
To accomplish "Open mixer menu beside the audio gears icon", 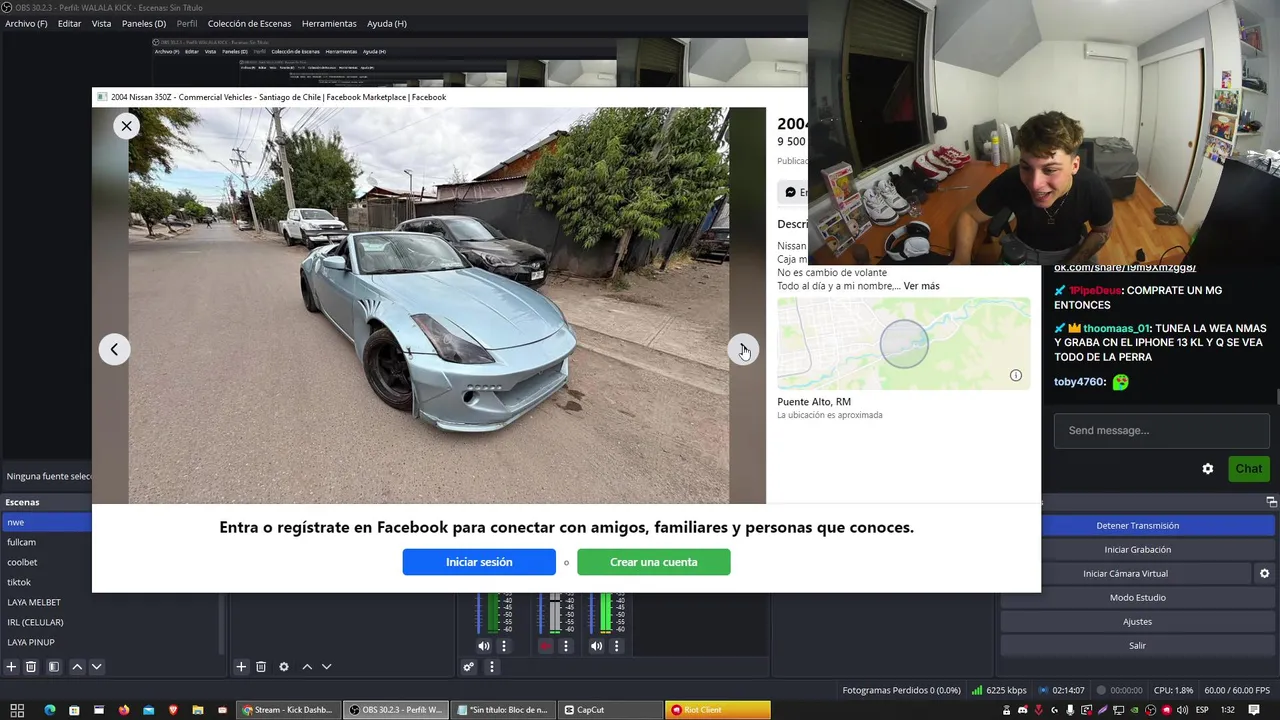I will pos(491,667).
